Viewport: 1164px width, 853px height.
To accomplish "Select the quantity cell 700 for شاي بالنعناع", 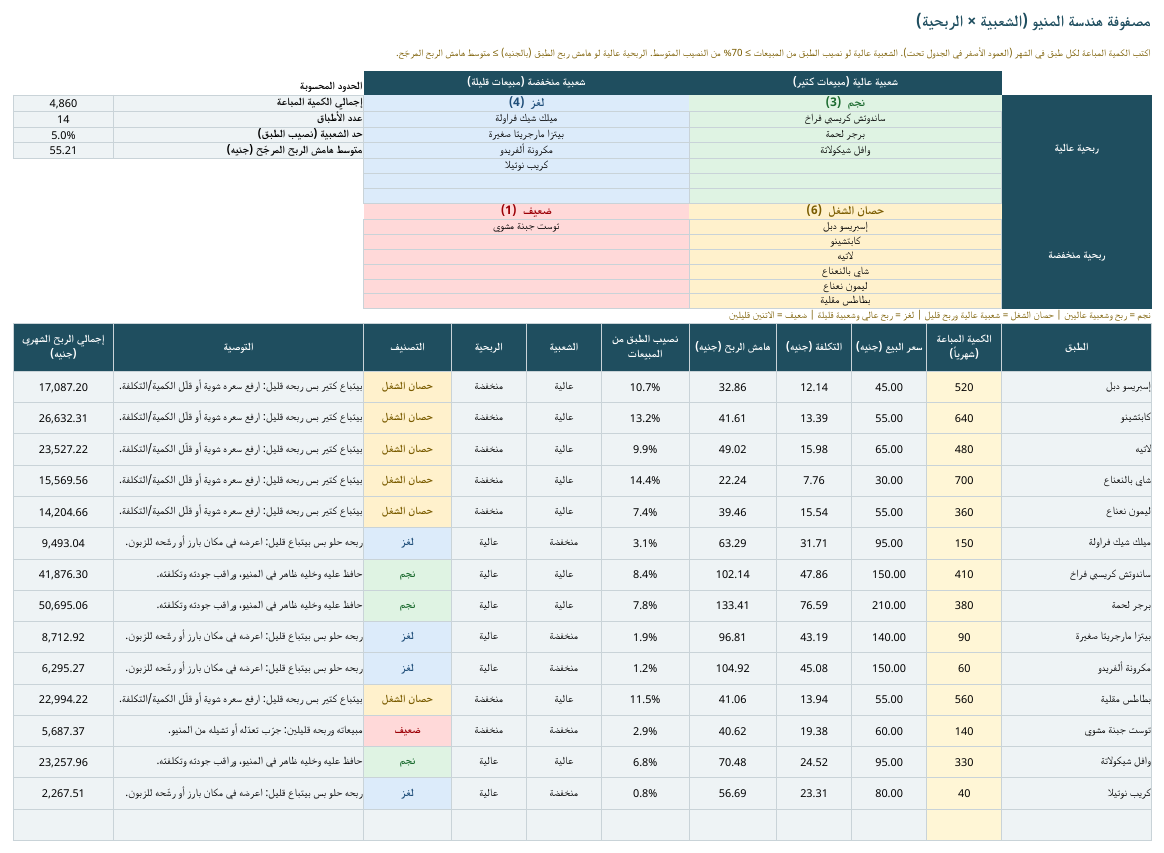I will click(x=964, y=480).
